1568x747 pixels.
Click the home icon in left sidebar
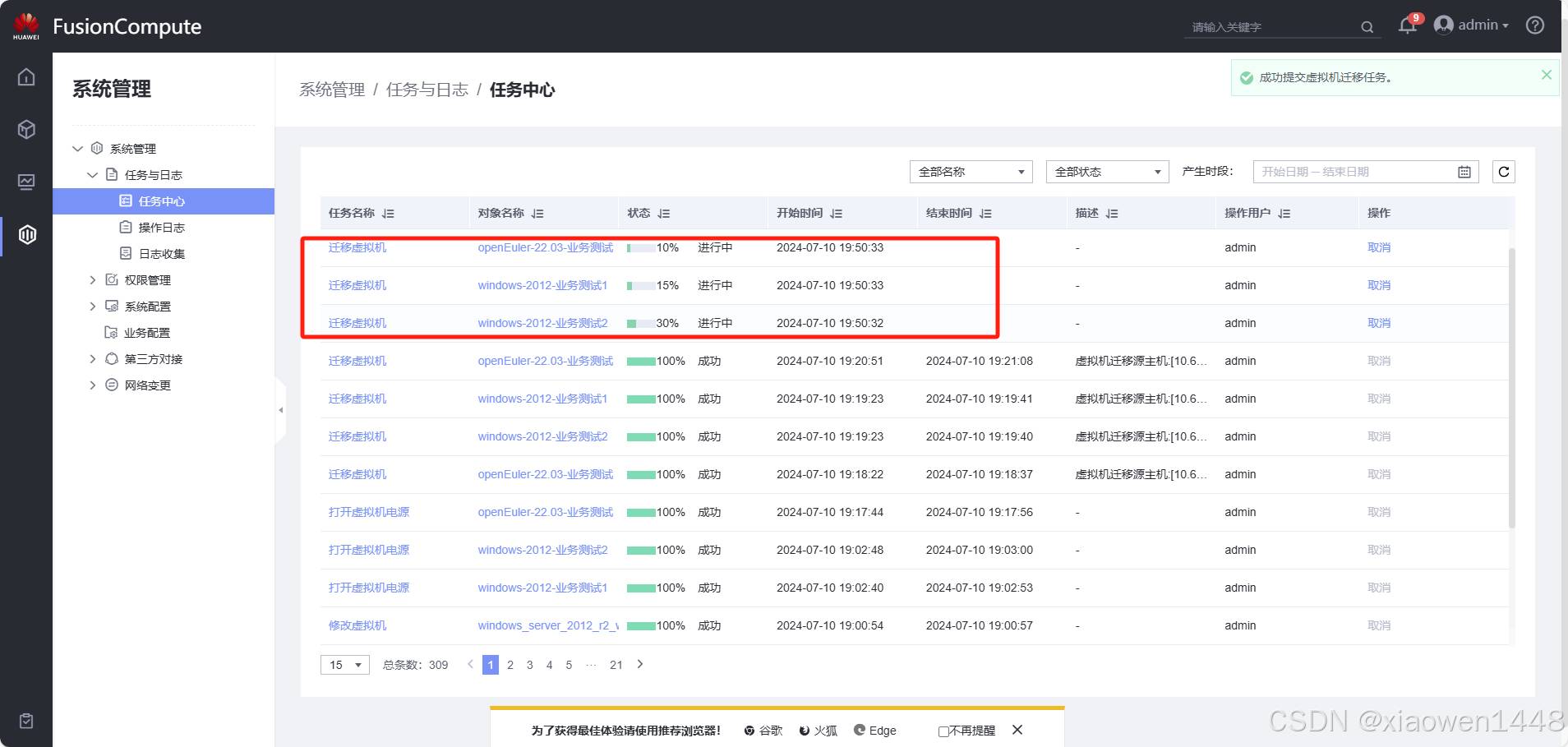pos(26,77)
